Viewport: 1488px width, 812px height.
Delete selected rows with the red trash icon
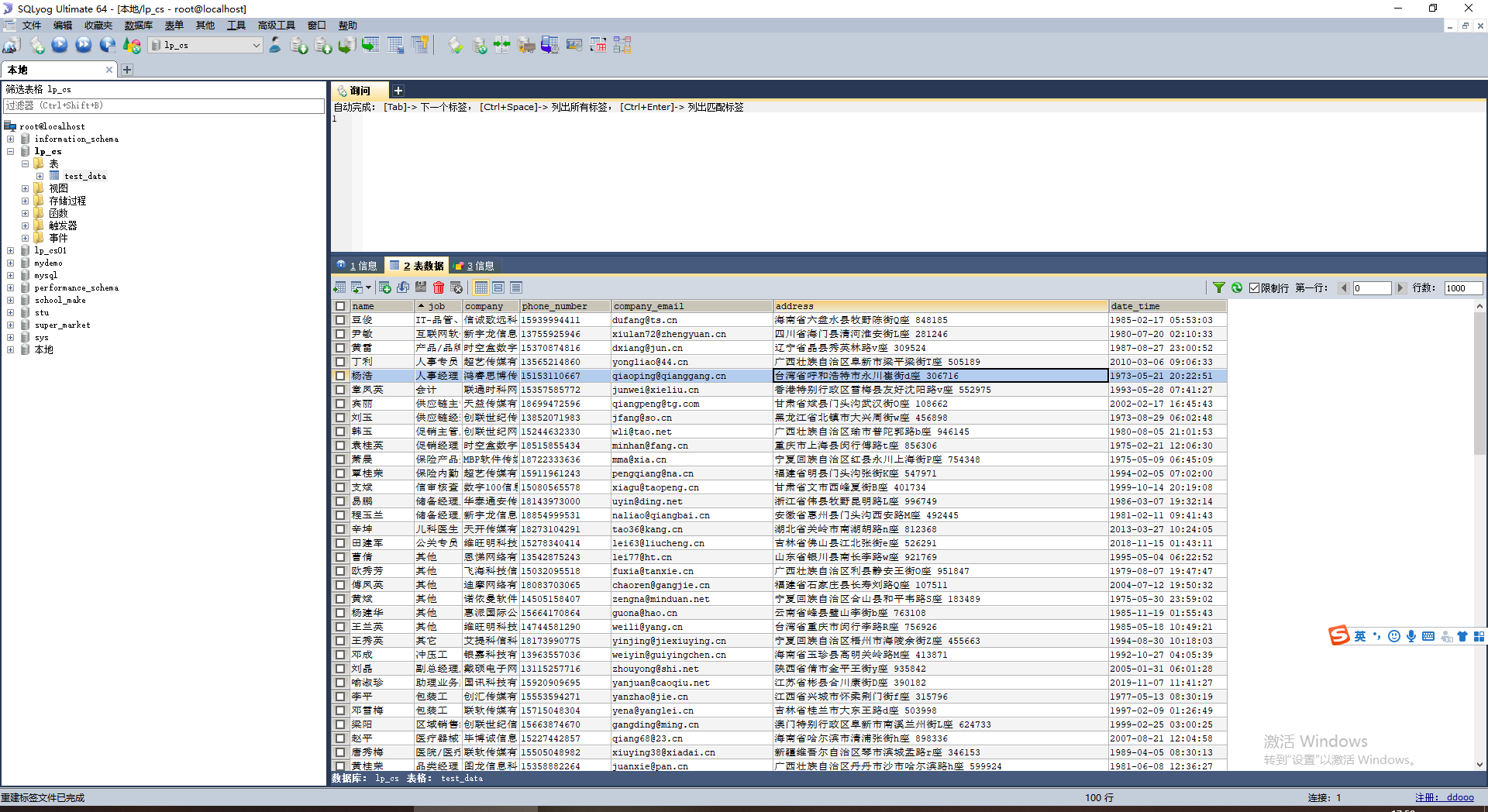(x=439, y=287)
